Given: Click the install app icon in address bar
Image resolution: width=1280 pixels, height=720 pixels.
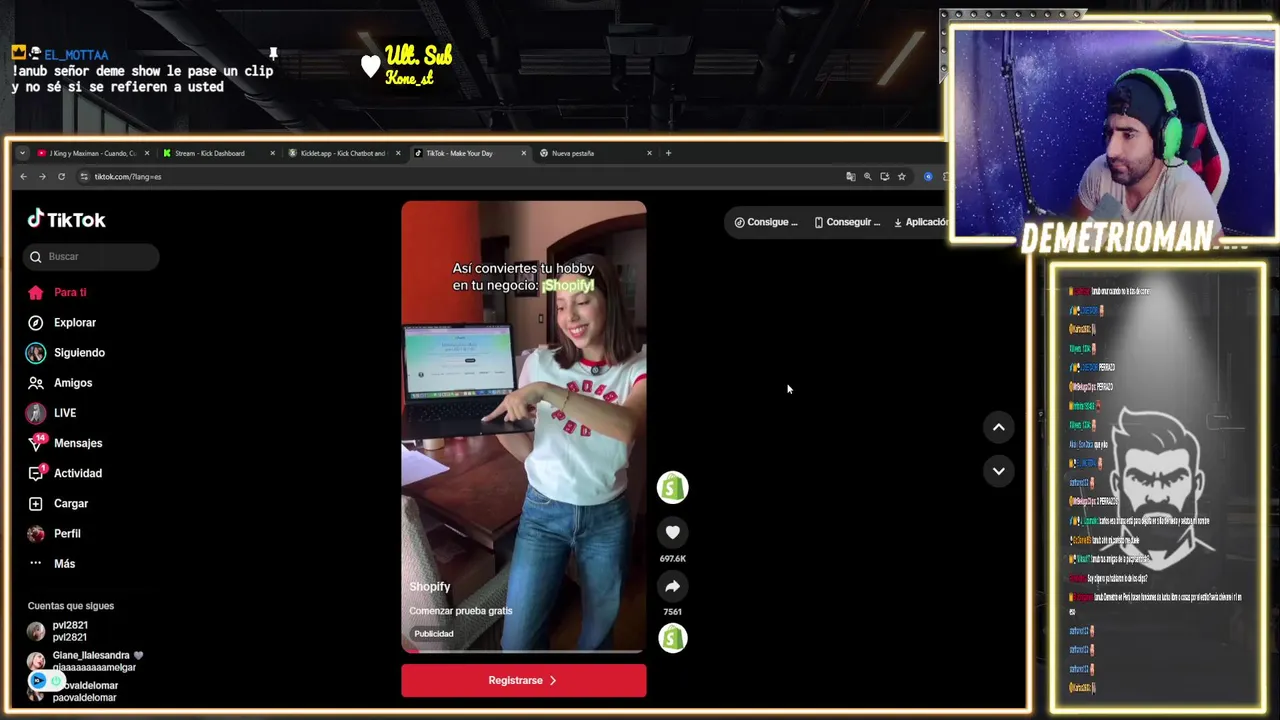Looking at the screenshot, I should point(884,177).
